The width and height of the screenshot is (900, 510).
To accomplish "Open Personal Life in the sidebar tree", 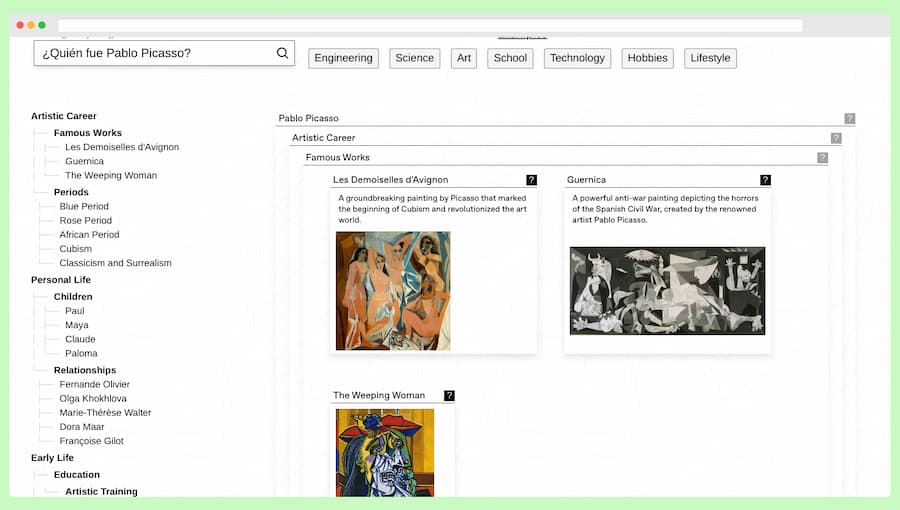I will (x=61, y=280).
